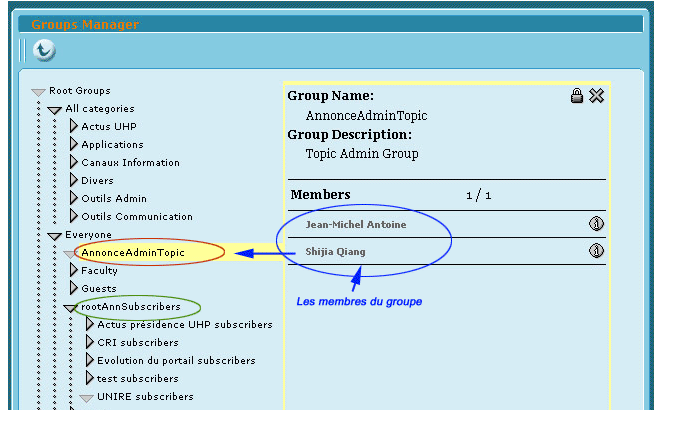Image resolution: width=680 pixels, height=430 pixels.
Task: Collapse the Everyone group node
Action: (54, 235)
